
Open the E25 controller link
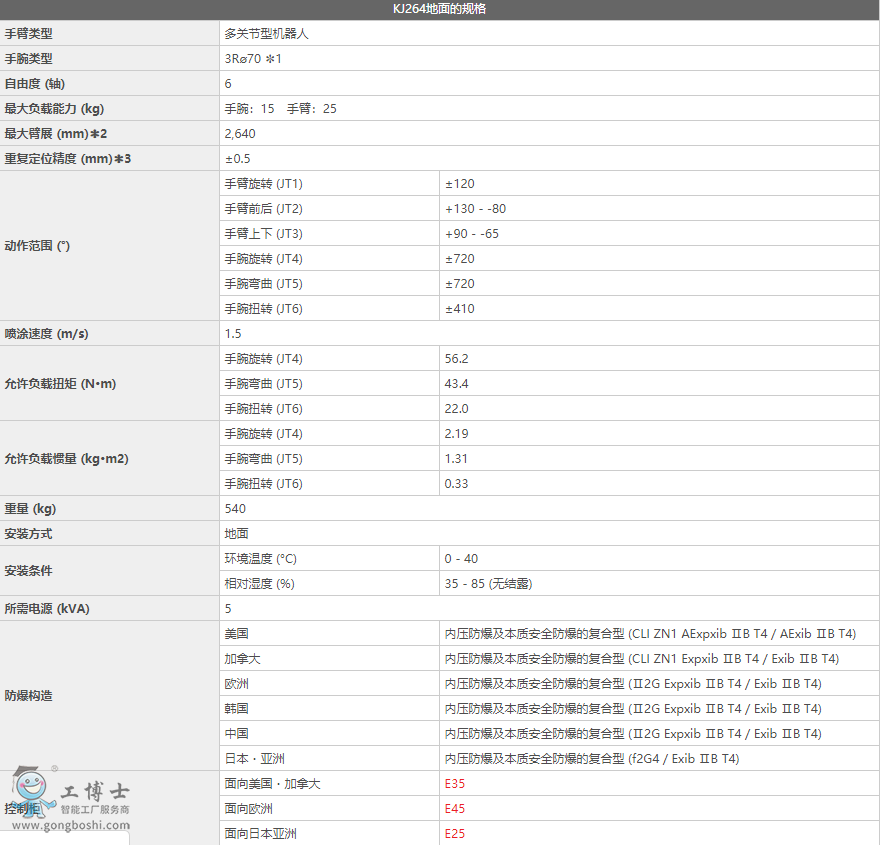tap(456, 833)
